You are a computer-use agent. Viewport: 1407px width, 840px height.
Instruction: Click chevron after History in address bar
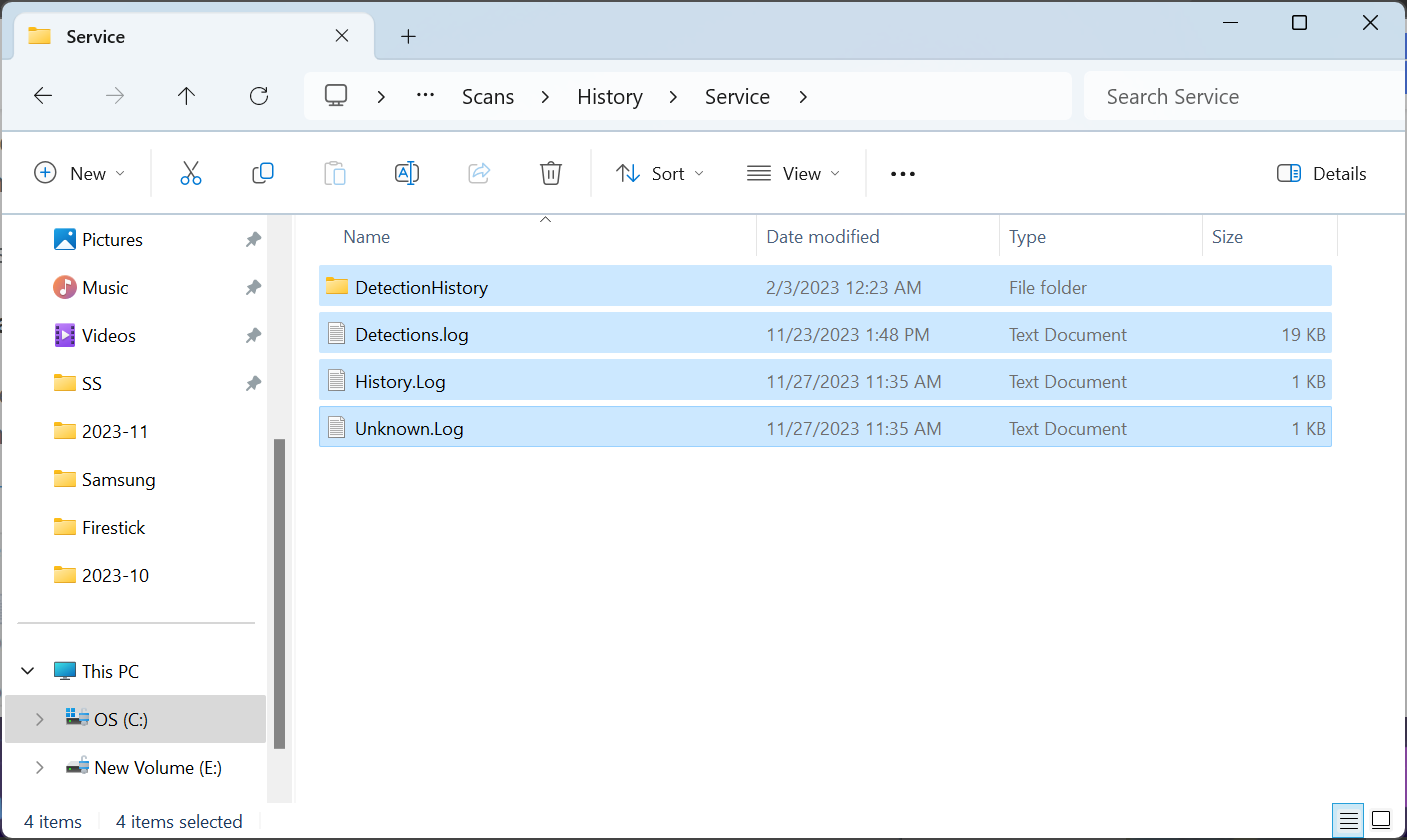tap(673, 96)
